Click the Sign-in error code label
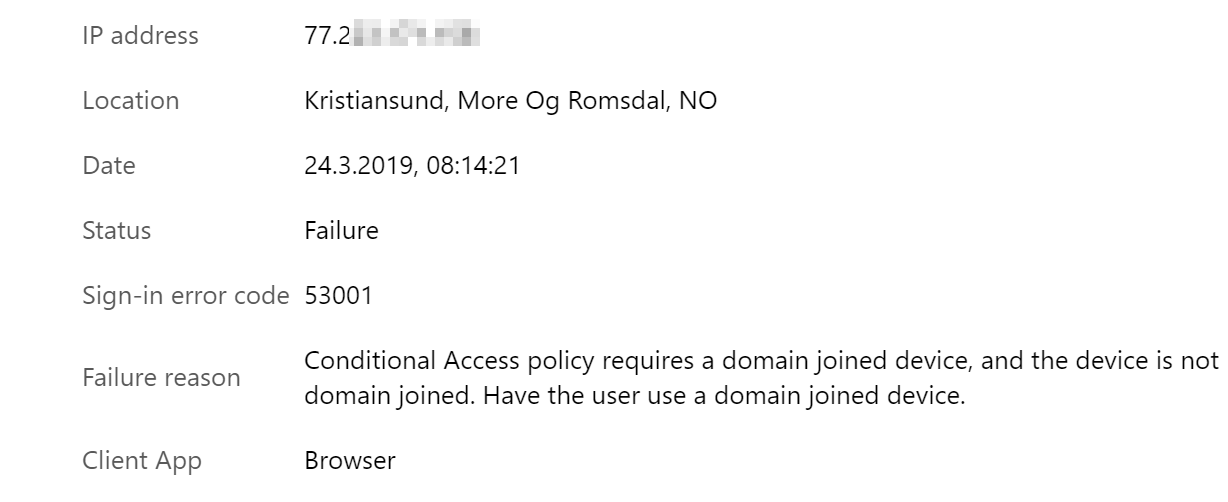Screen dimensions: 1228x502 pos(186,296)
